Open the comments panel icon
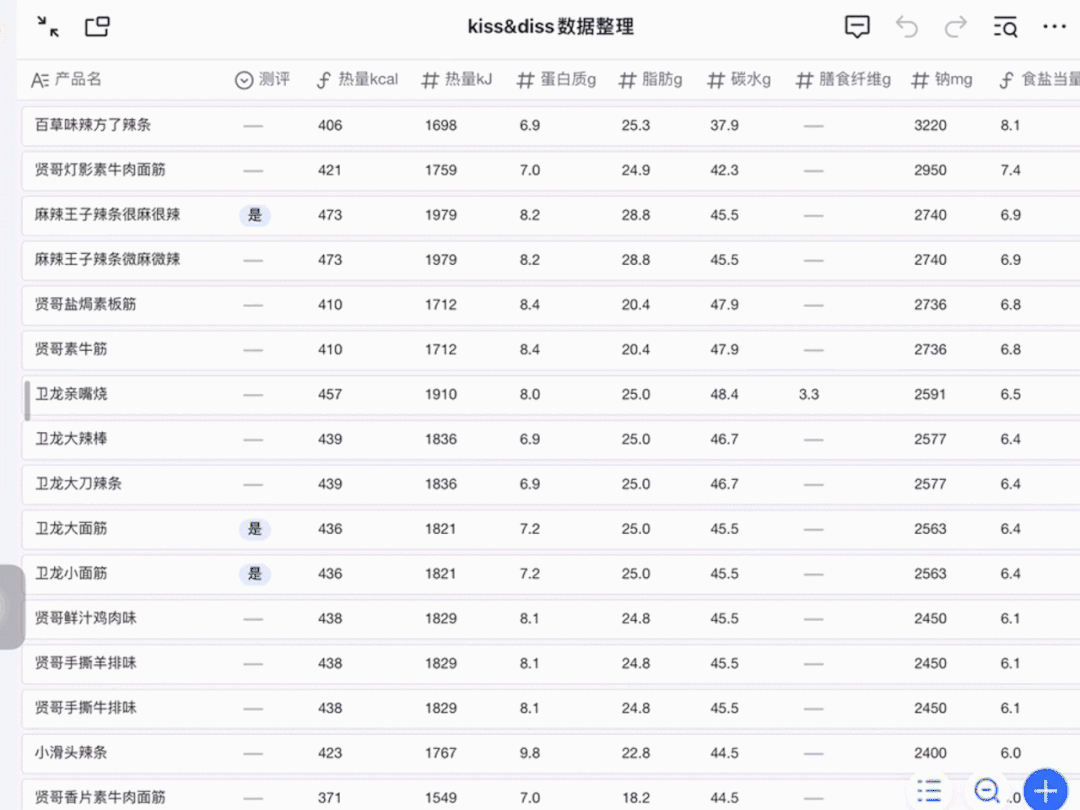Viewport: 1080px width, 810px height. click(857, 27)
